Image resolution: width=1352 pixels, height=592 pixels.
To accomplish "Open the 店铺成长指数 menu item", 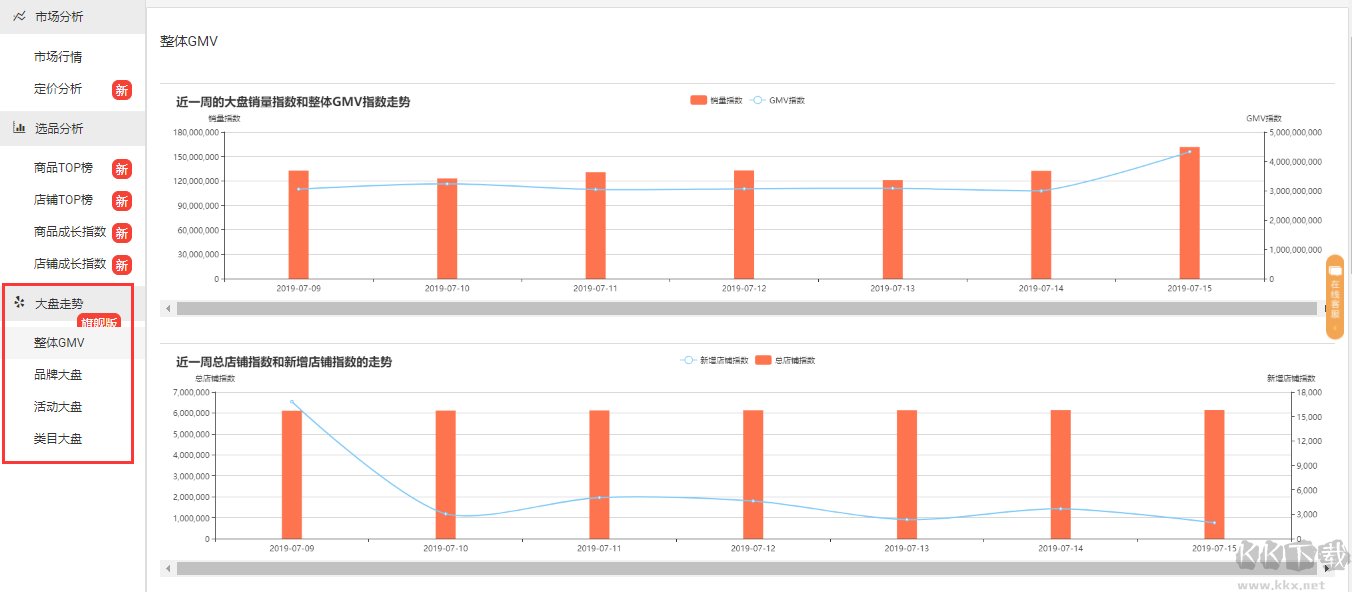I will (70, 264).
